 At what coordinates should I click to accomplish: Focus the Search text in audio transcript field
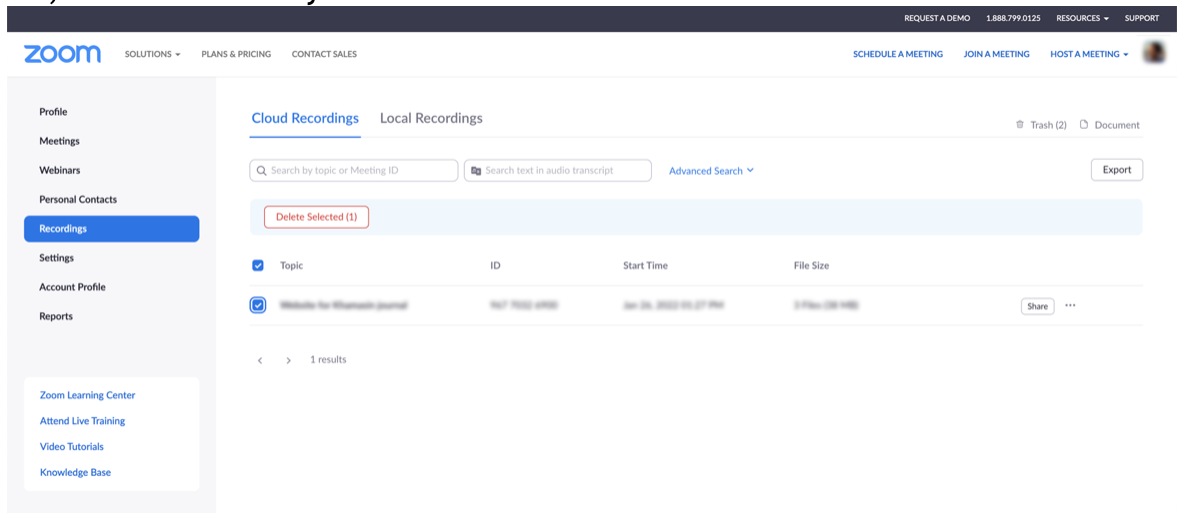coord(557,171)
